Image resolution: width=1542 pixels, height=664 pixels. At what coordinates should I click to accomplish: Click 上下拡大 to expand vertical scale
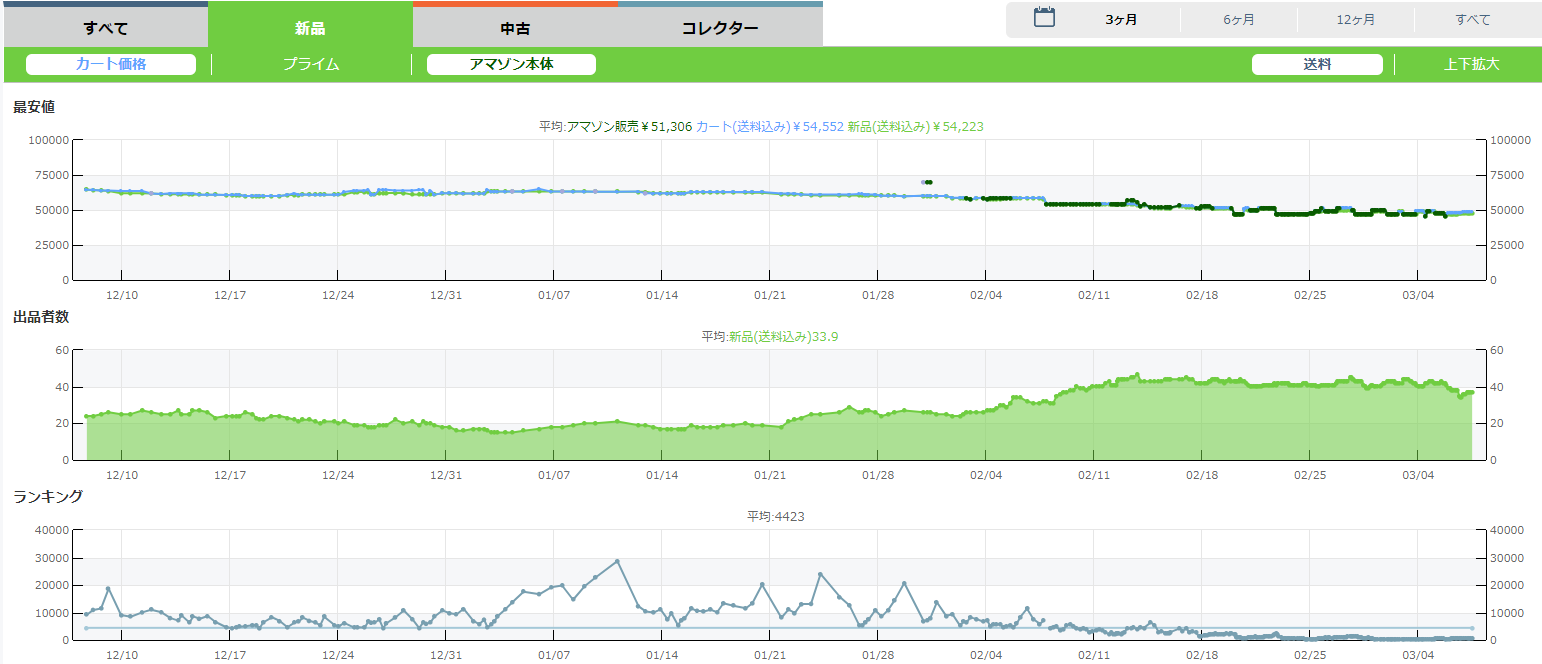click(1471, 64)
